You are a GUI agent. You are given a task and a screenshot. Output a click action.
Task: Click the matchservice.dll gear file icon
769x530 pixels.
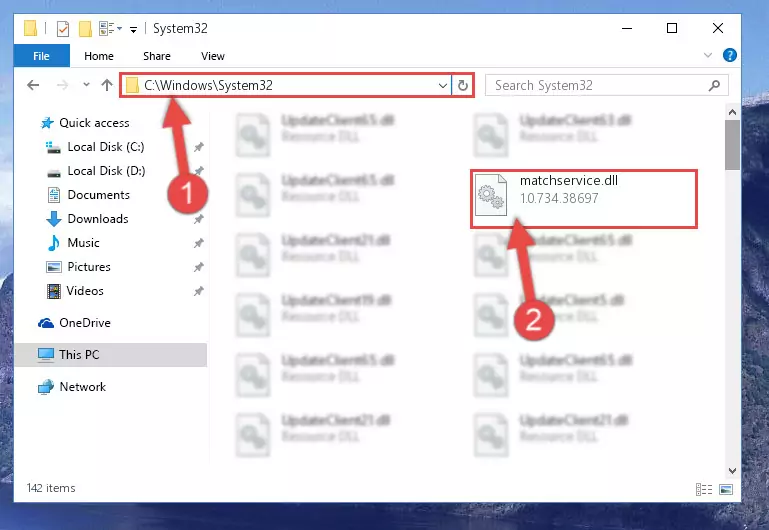[x=491, y=195]
